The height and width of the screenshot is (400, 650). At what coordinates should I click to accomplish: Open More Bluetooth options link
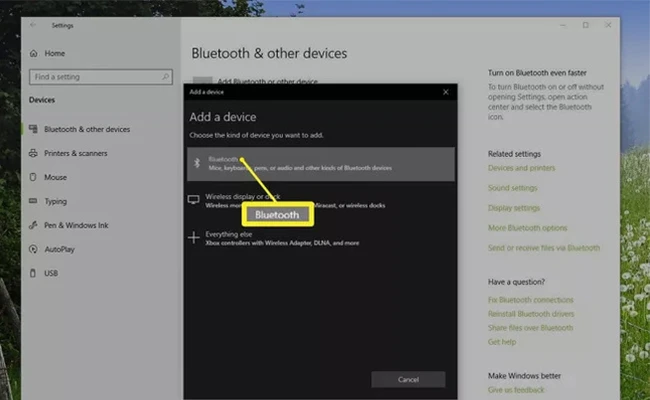(x=528, y=228)
